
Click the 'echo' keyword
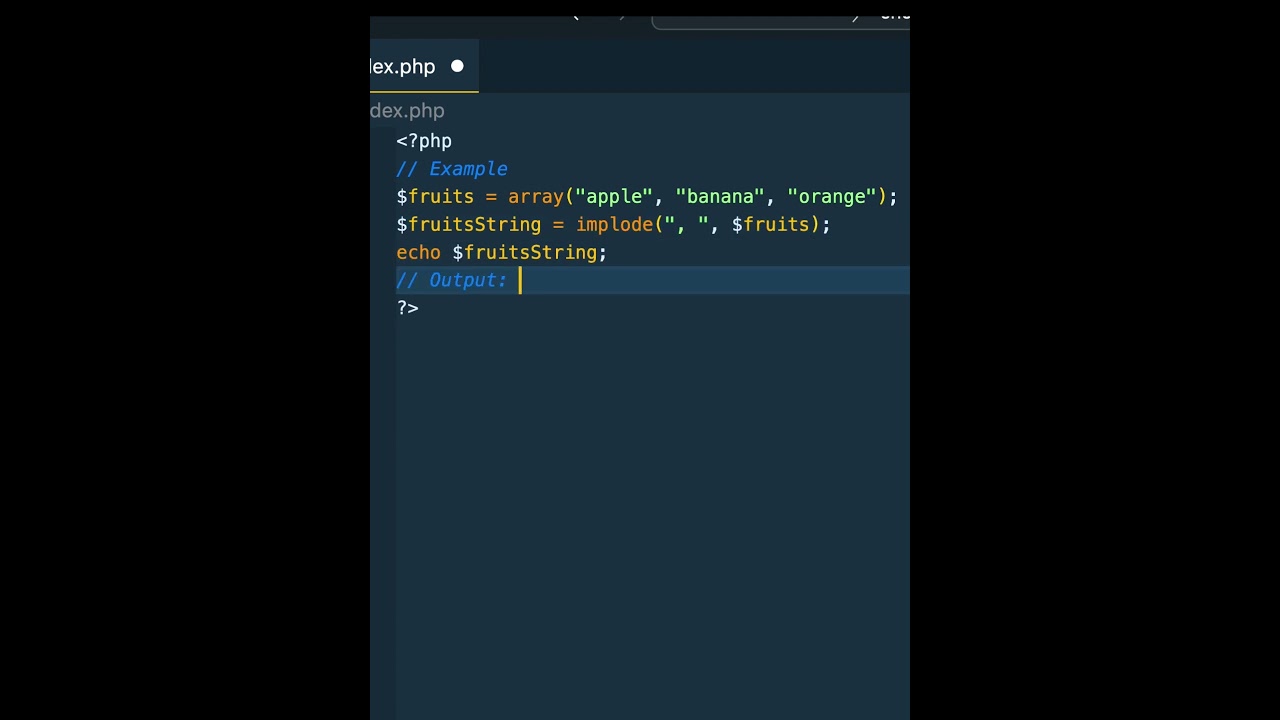[418, 253]
